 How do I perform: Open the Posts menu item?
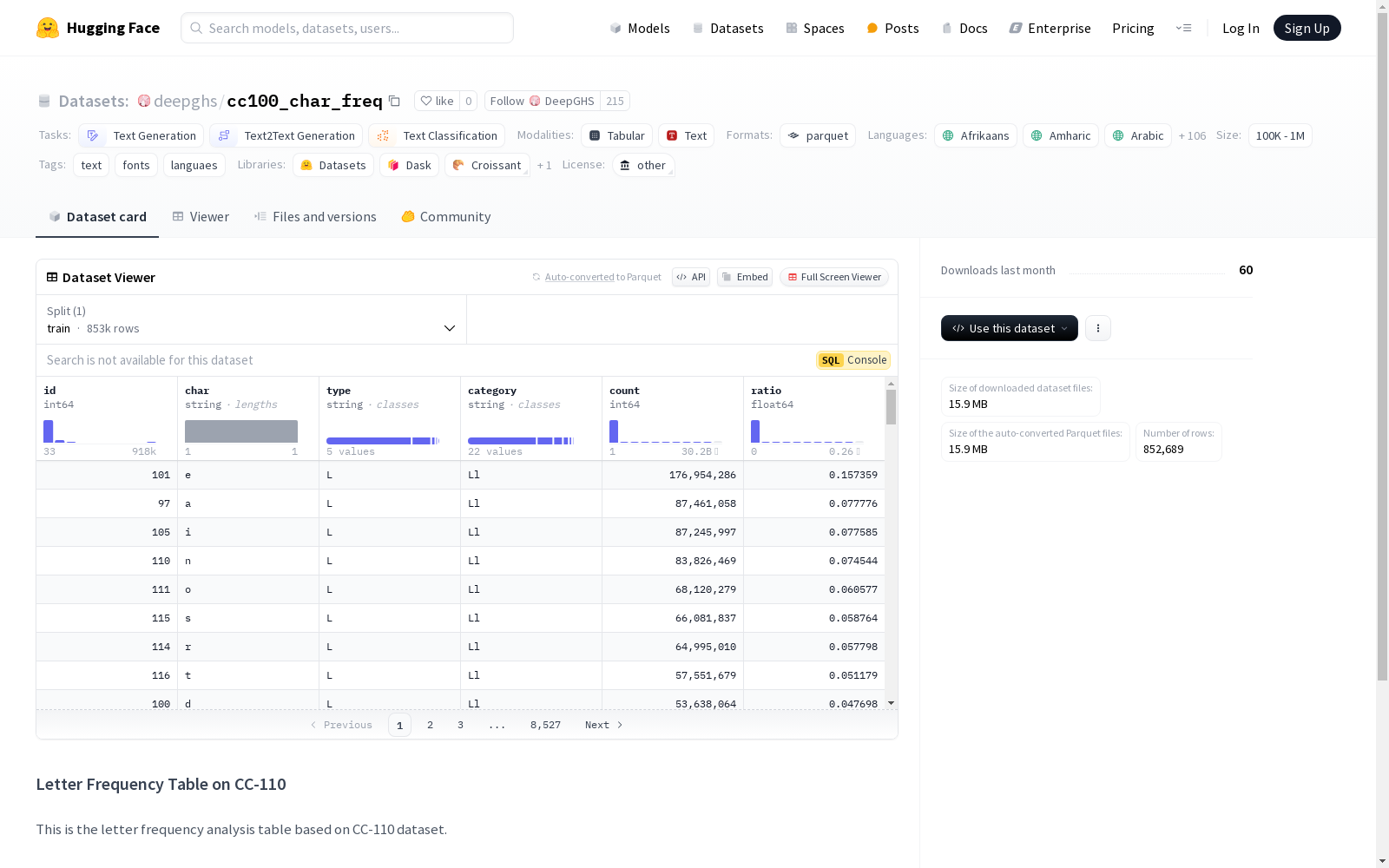coord(892,28)
